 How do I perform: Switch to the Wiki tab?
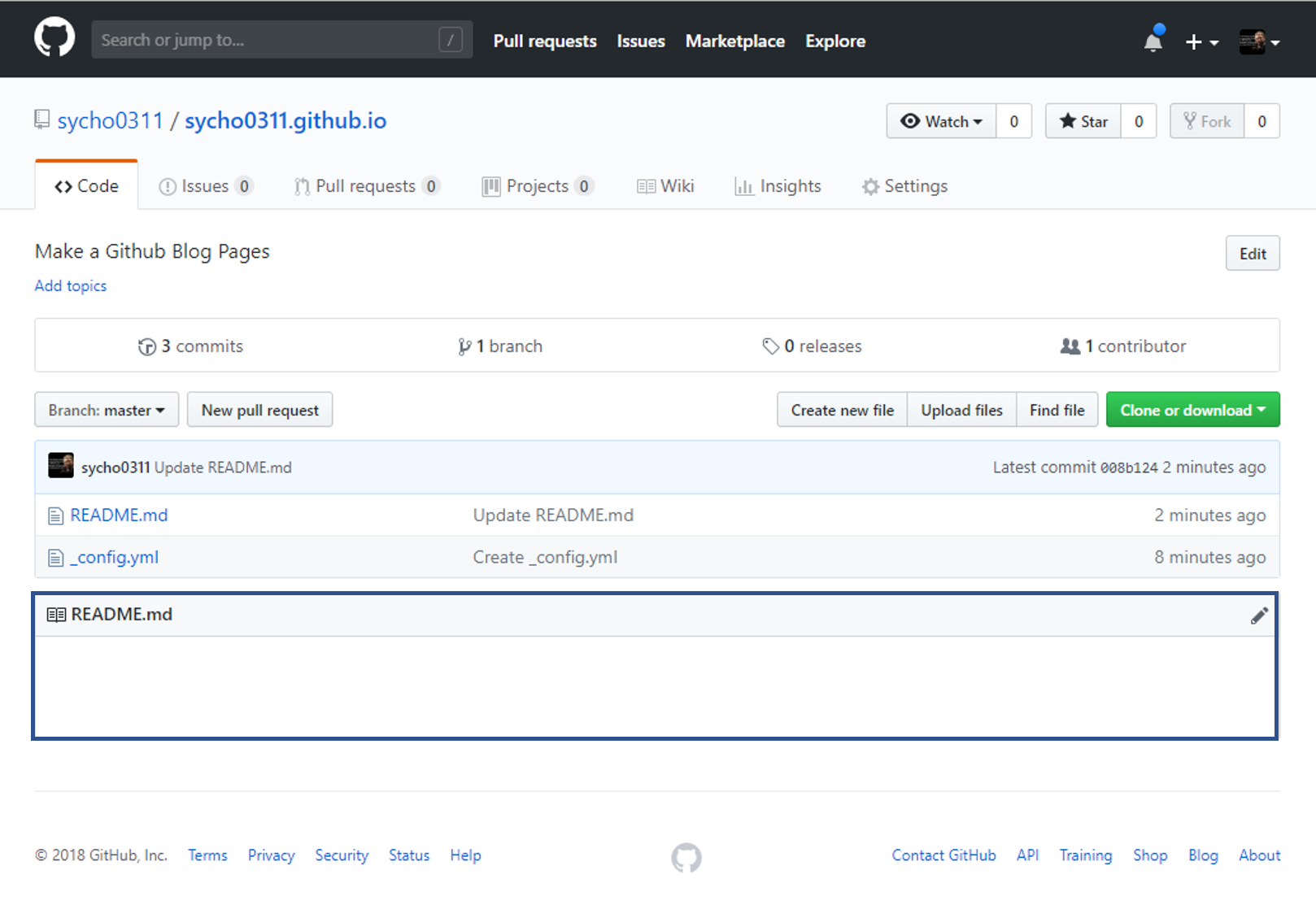(665, 186)
